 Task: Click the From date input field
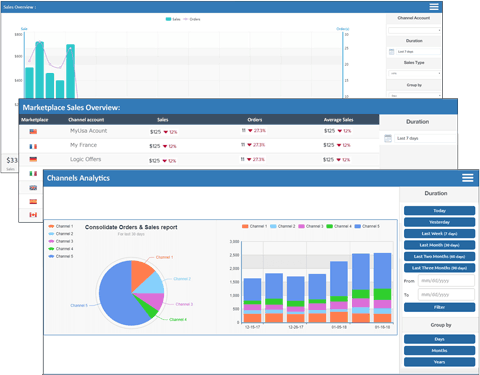pyautogui.click(x=446, y=281)
